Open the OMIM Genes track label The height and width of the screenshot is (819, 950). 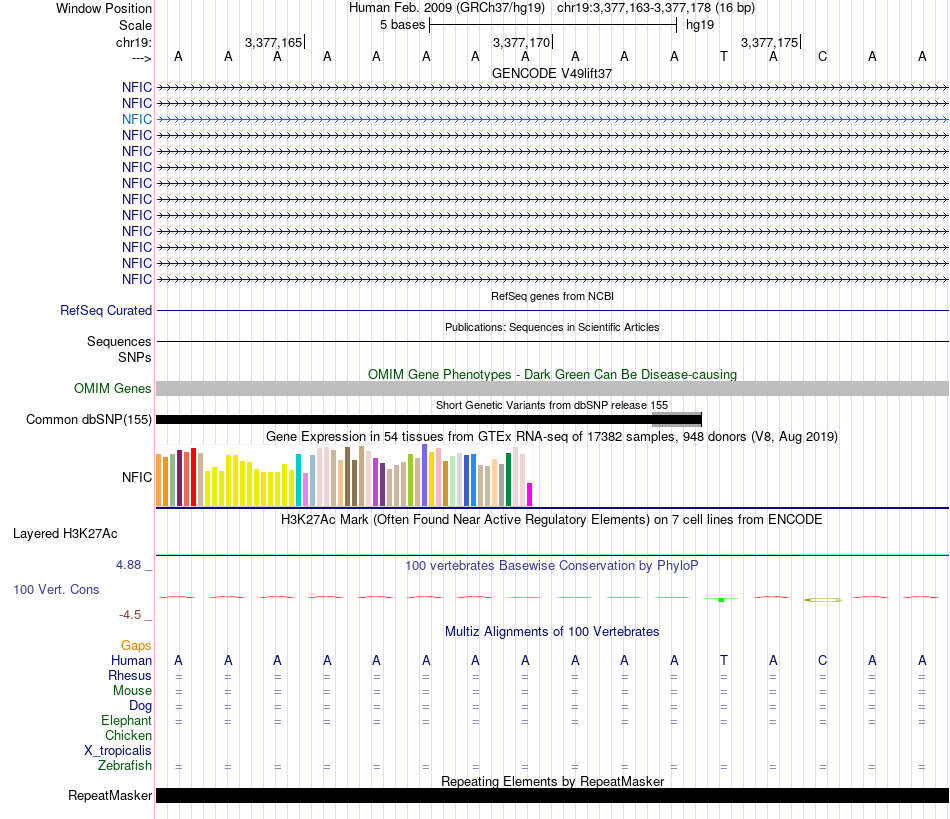point(113,388)
